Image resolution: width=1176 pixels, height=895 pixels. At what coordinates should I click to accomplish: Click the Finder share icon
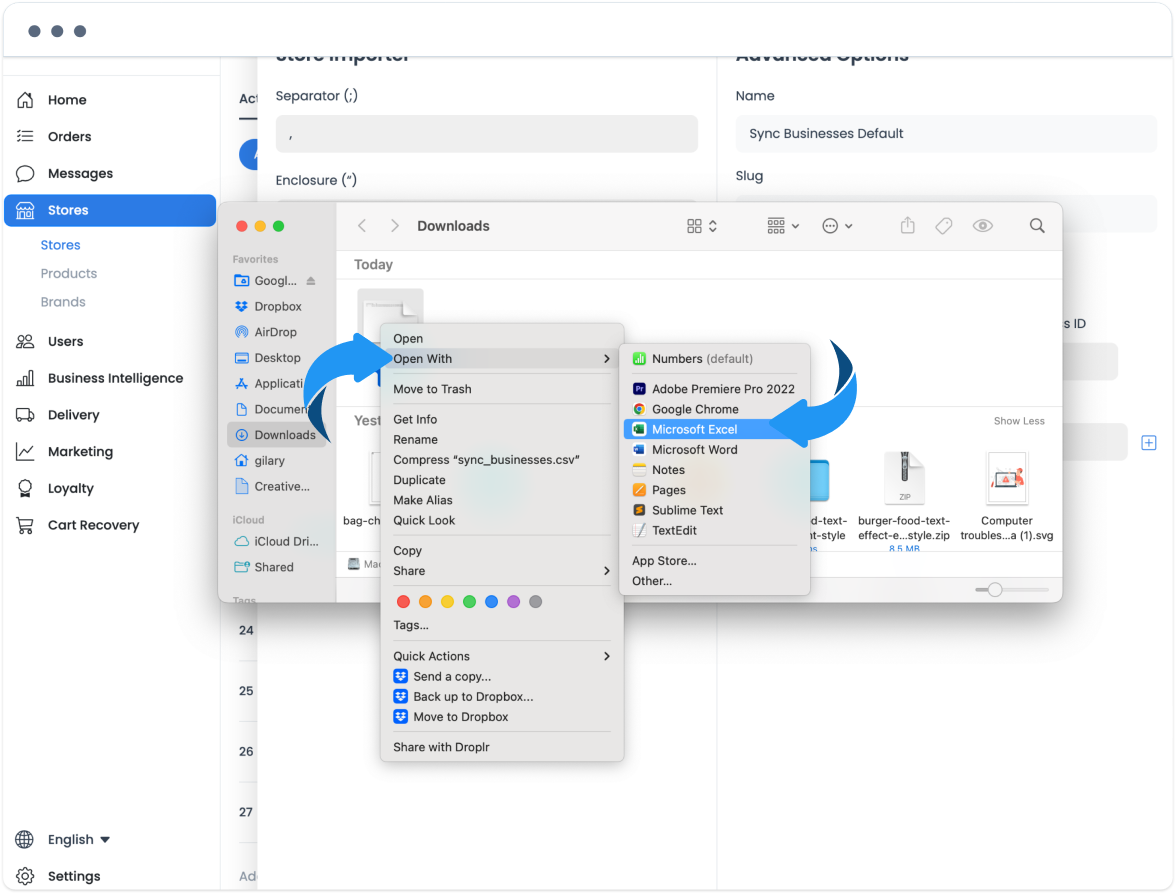(908, 225)
